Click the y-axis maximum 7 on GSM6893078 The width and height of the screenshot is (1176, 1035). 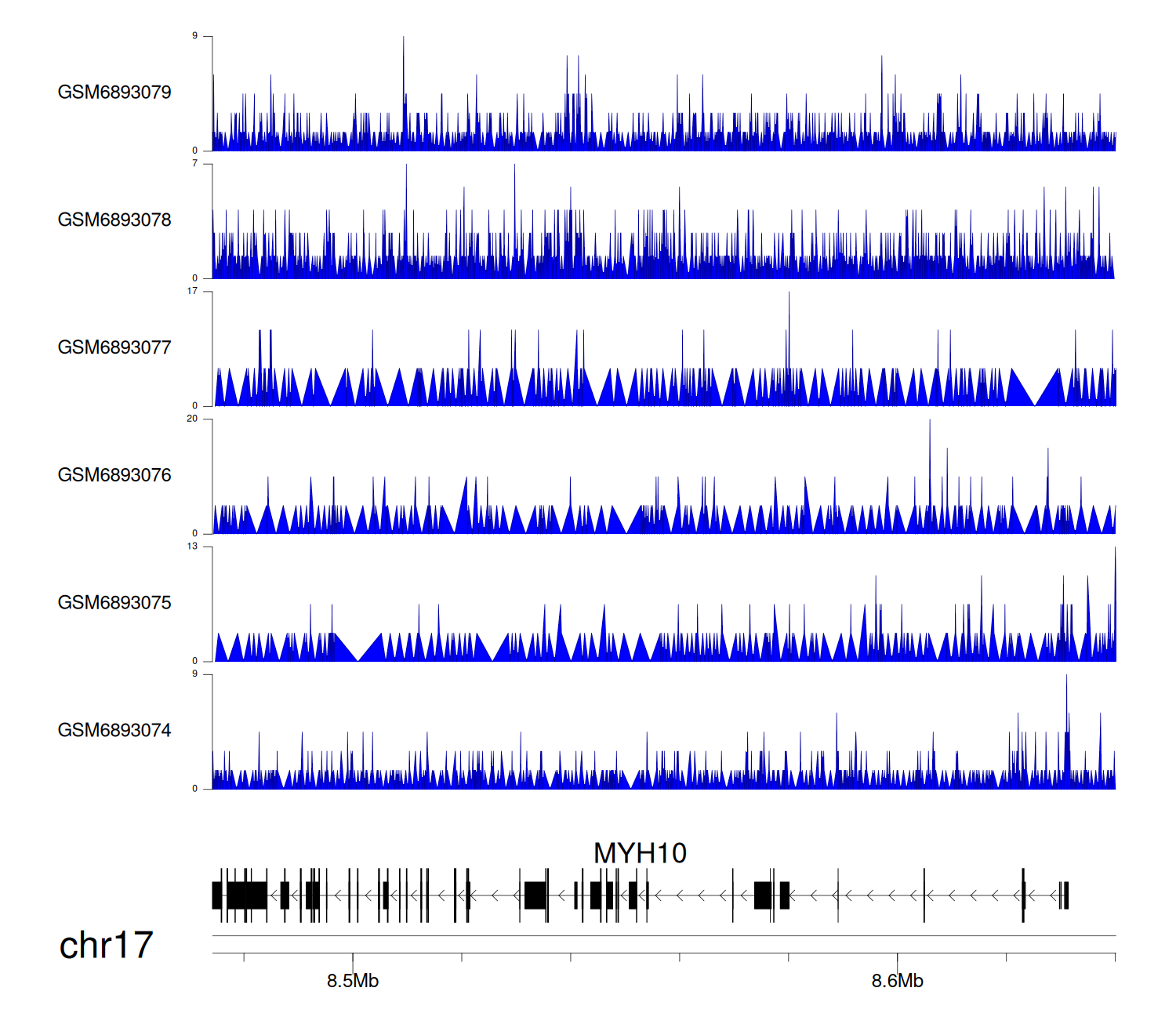194,164
